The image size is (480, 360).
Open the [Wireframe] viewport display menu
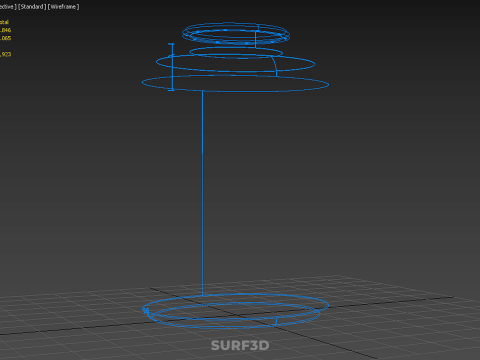click(63, 7)
